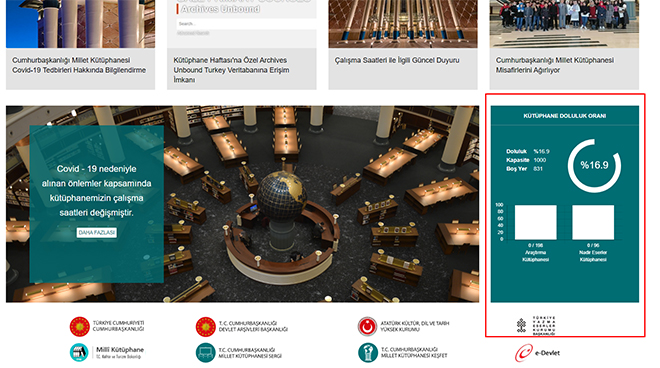The width and height of the screenshot is (660, 368).
Task: Click Devlet Arşivleri Başkanlığı emblem icon
Action: point(205,326)
